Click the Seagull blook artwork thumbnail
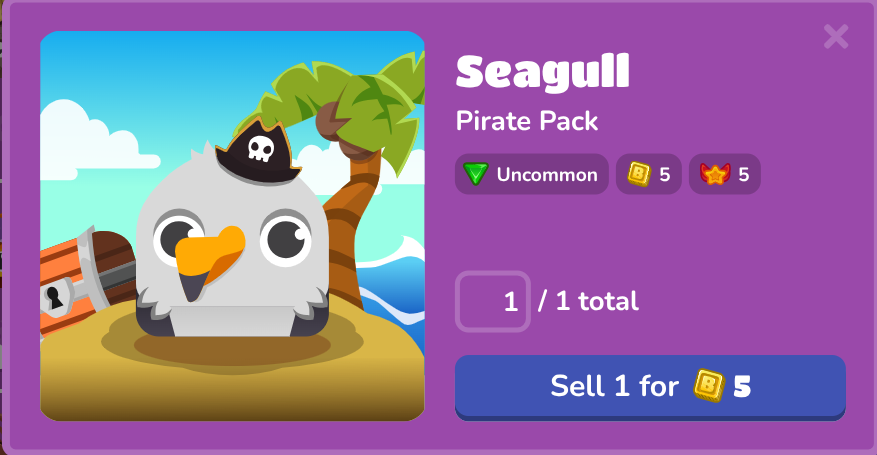Viewport: 877px width, 455px height. (232, 226)
